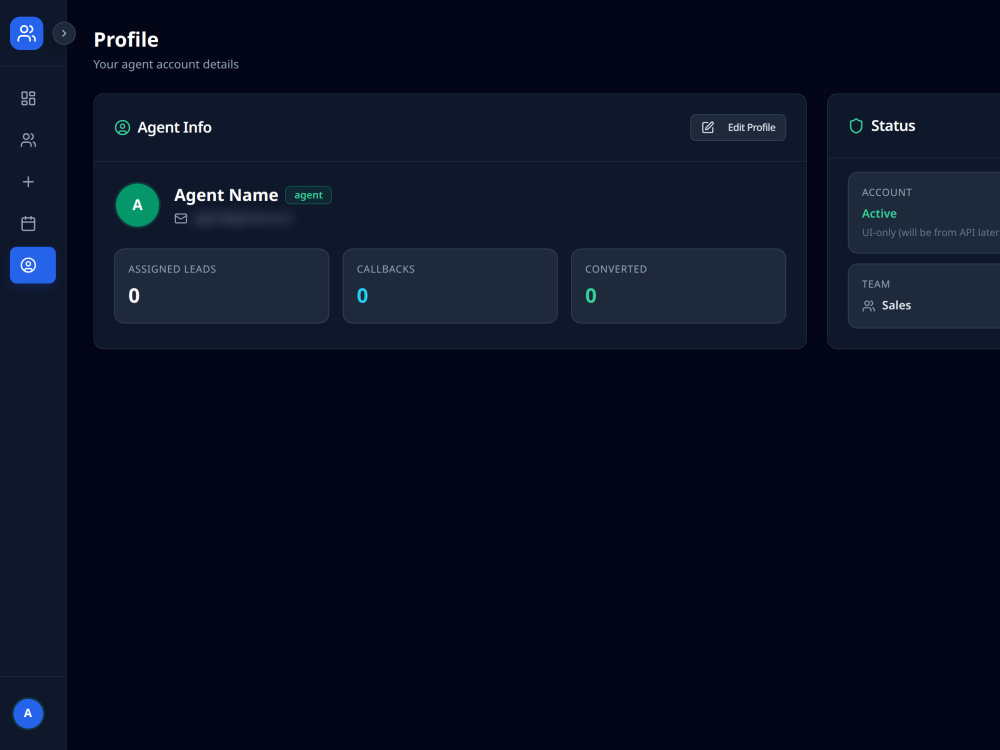Screen dimensions: 1000x750
Task: Click the 'TEAM' label in Status panel
Action: click(x=876, y=284)
